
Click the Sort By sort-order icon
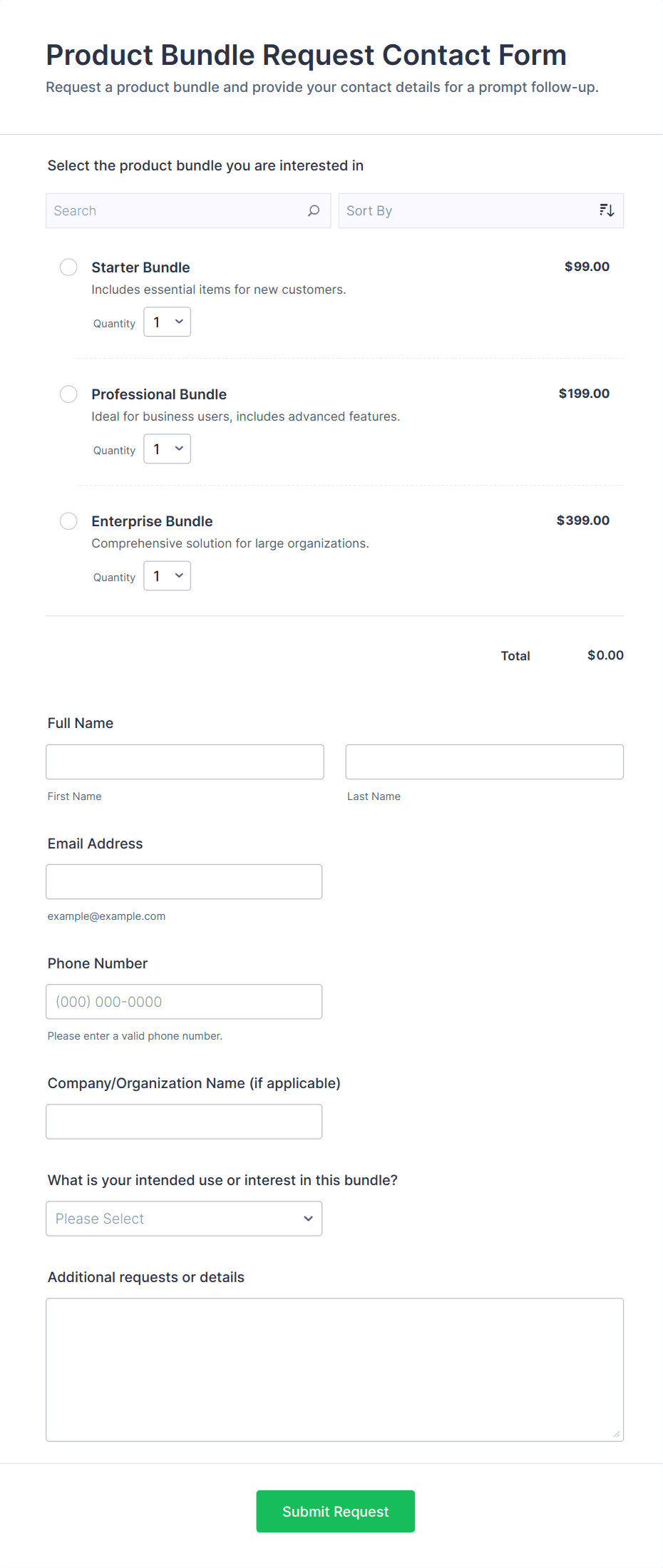click(x=607, y=210)
